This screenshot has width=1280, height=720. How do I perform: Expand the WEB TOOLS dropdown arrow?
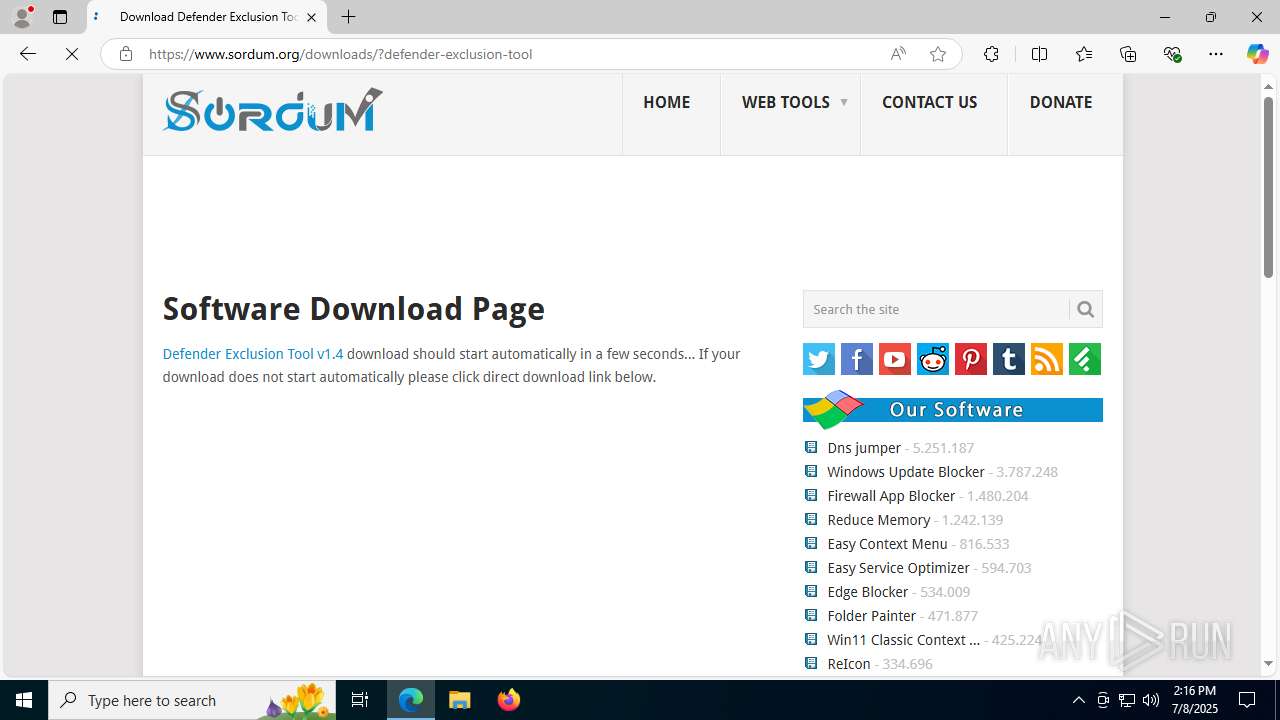pyautogui.click(x=843, y=102)
